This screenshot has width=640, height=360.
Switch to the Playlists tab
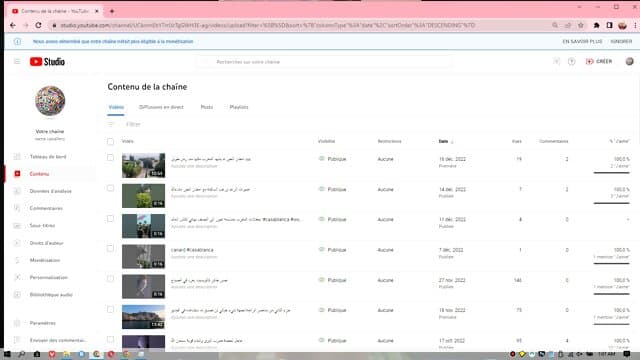point(239,107)
